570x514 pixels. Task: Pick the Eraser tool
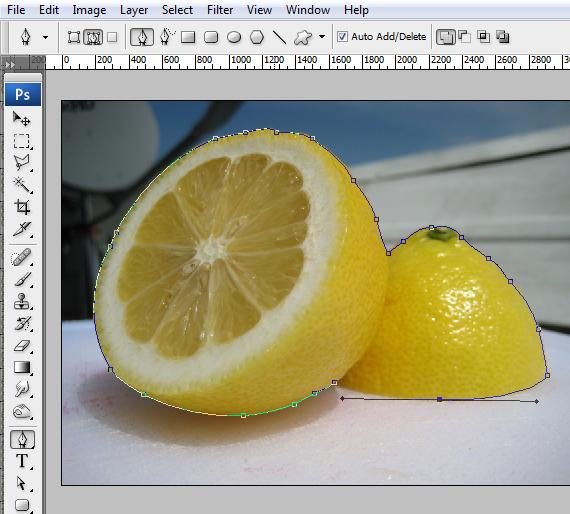click(x=22, y=346)
